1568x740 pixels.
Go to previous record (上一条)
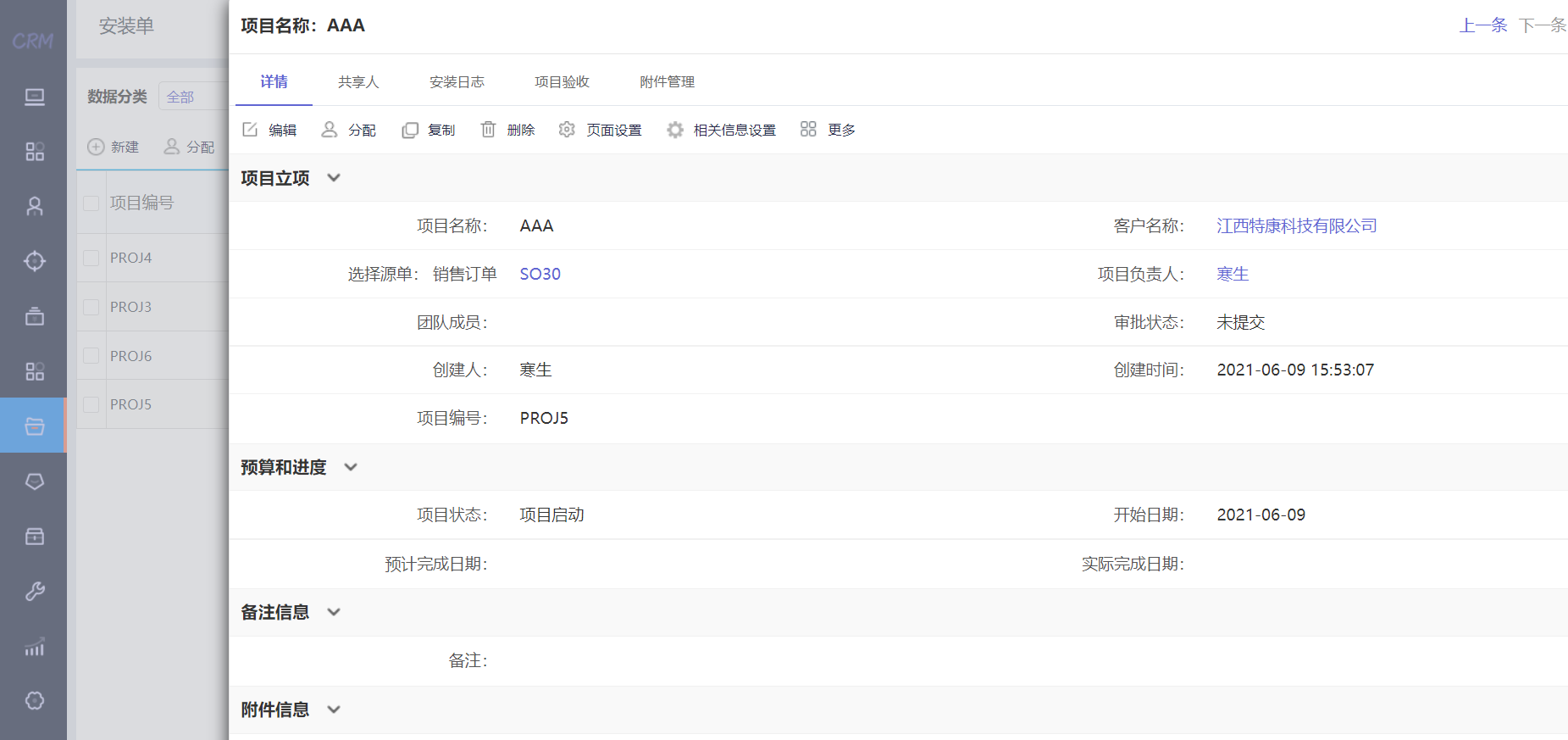[1482, 25]
